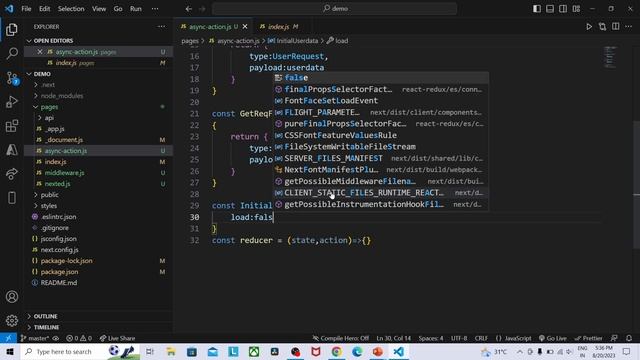Open the Accounts icon
The height and width of the screenshot is (360, 640).
[x=12, y=297]
